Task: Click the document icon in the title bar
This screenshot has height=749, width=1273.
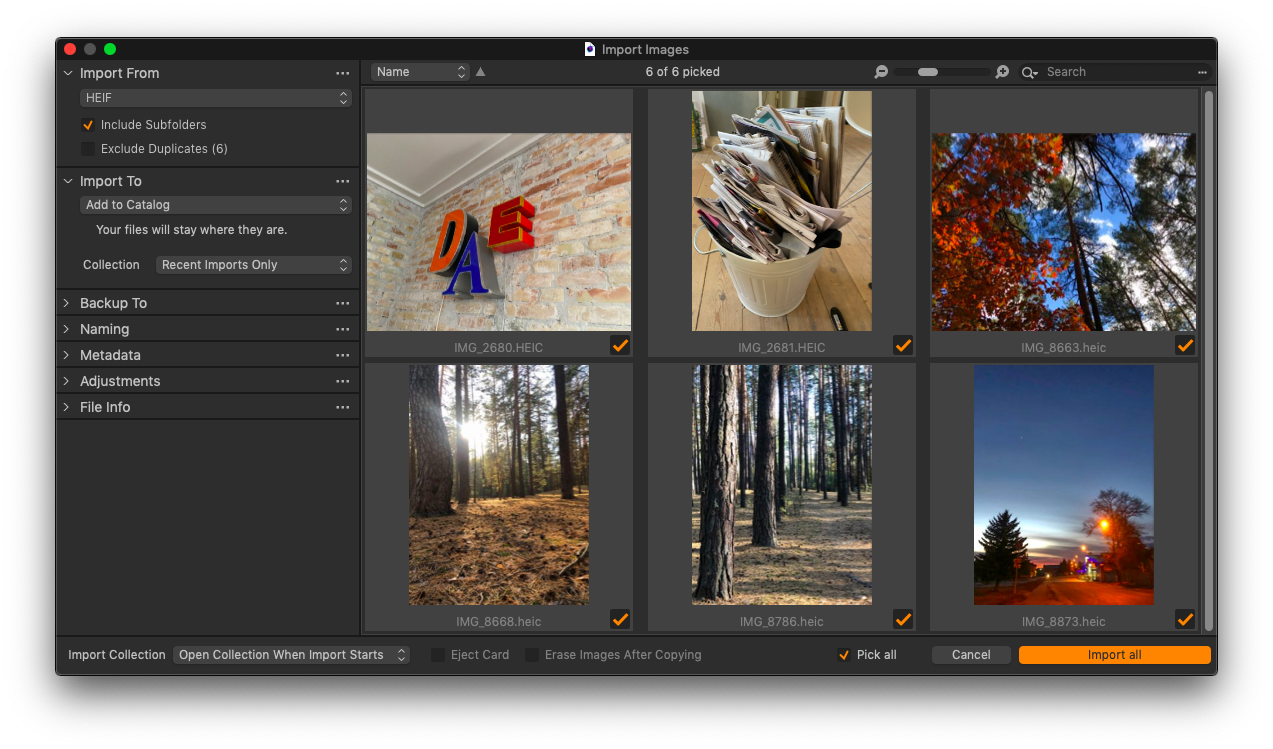Action: coord(590,49)
